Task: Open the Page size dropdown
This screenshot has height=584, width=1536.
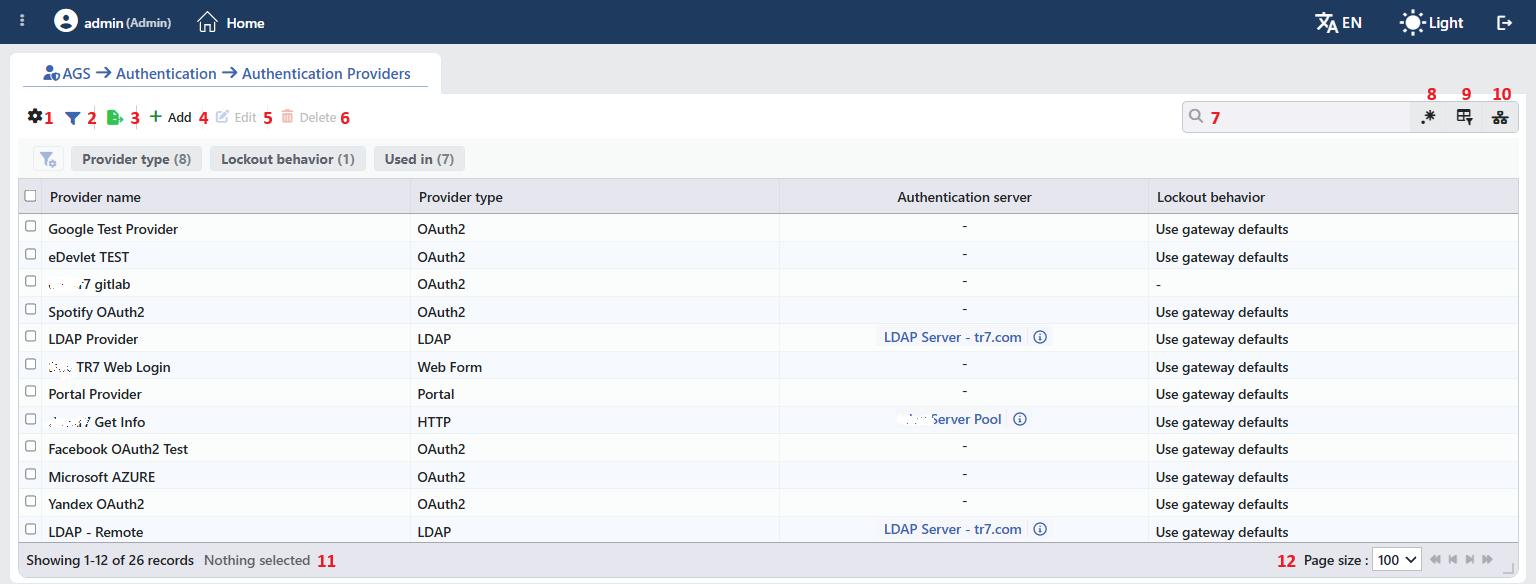Action: 1397,560
